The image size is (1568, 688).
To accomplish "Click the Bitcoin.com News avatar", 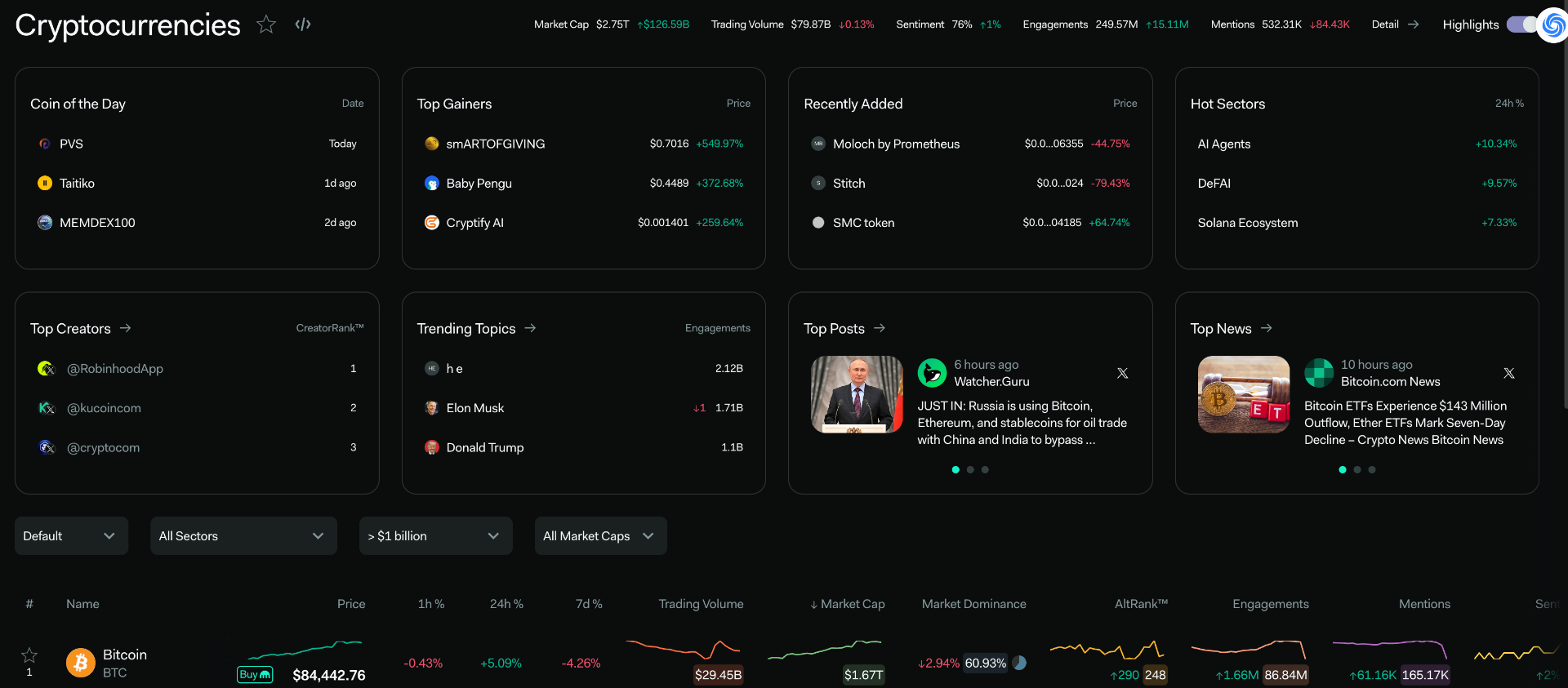I will 1319,373.
